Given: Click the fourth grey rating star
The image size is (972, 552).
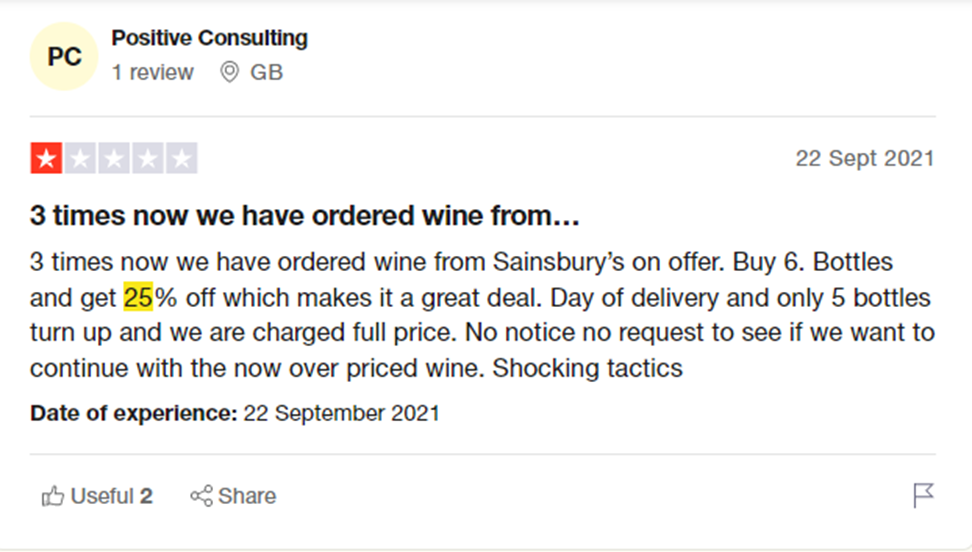Looking at the screenshot, I should (x=148, y=158).
